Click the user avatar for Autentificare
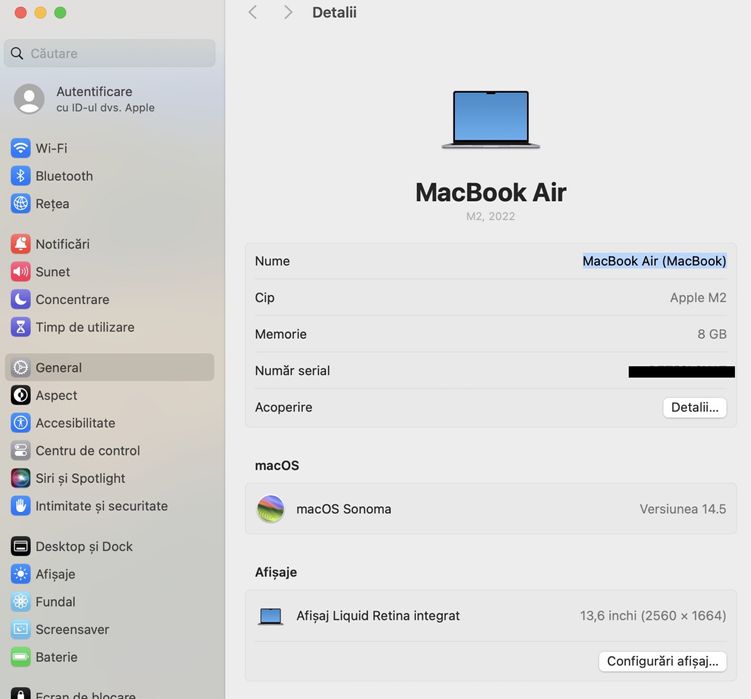The width and height of the screenshot is (751, 699). [x=29, y=99]
